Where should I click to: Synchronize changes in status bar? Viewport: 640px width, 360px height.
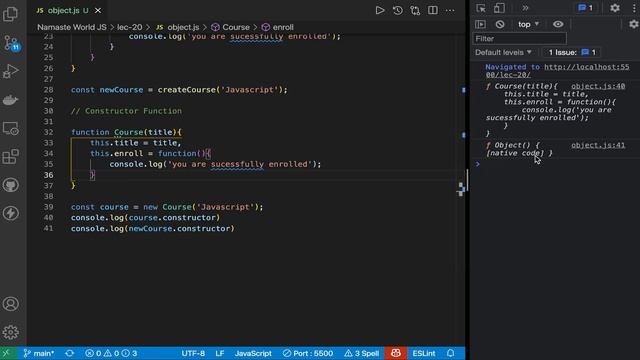(x=69, y=353)
